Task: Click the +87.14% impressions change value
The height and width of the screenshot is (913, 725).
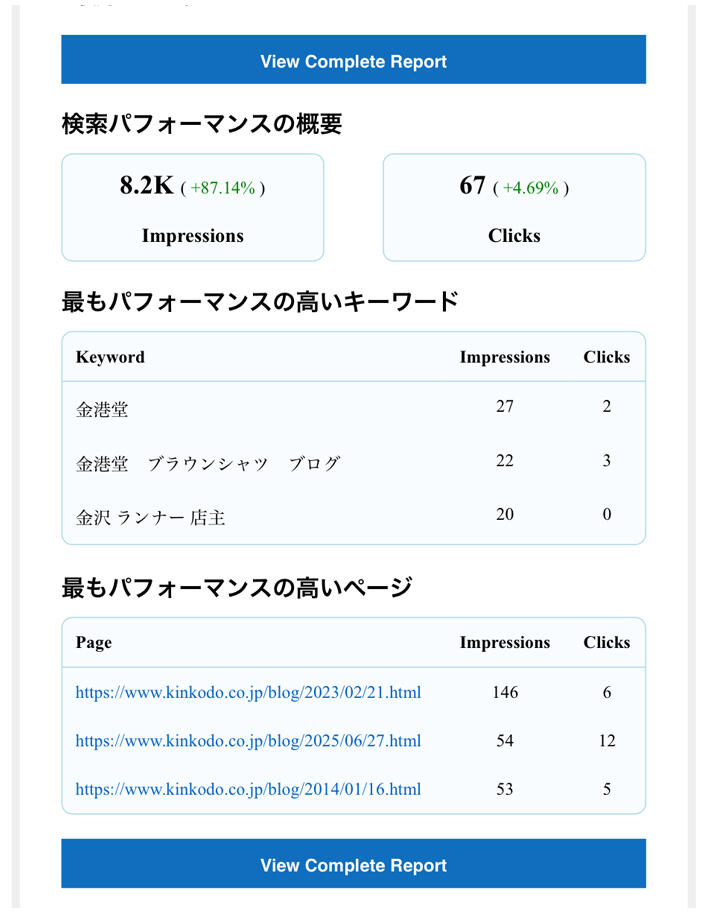Action: point(223,188)
